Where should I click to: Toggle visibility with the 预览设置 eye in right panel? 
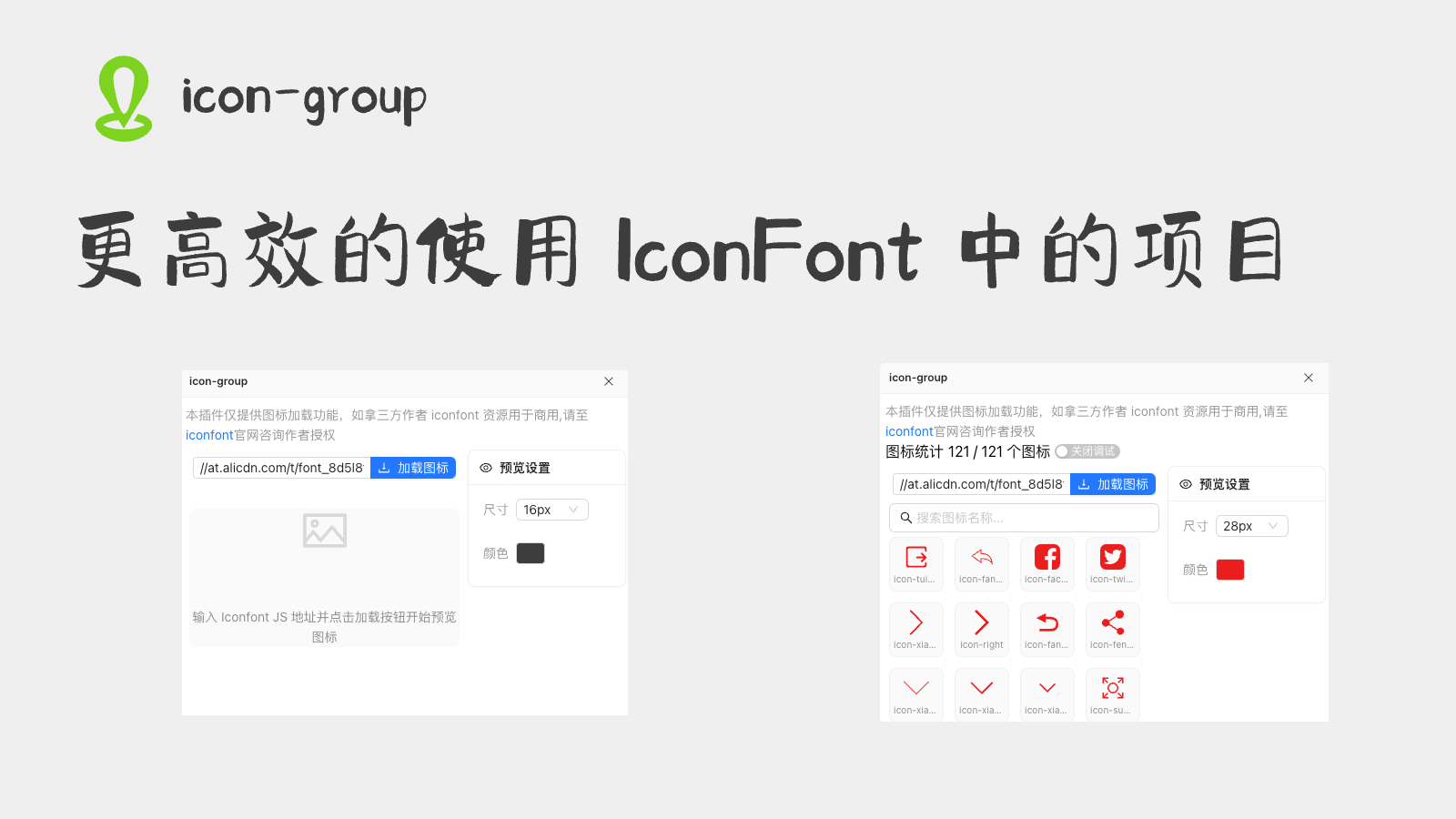pos(1185,484)
